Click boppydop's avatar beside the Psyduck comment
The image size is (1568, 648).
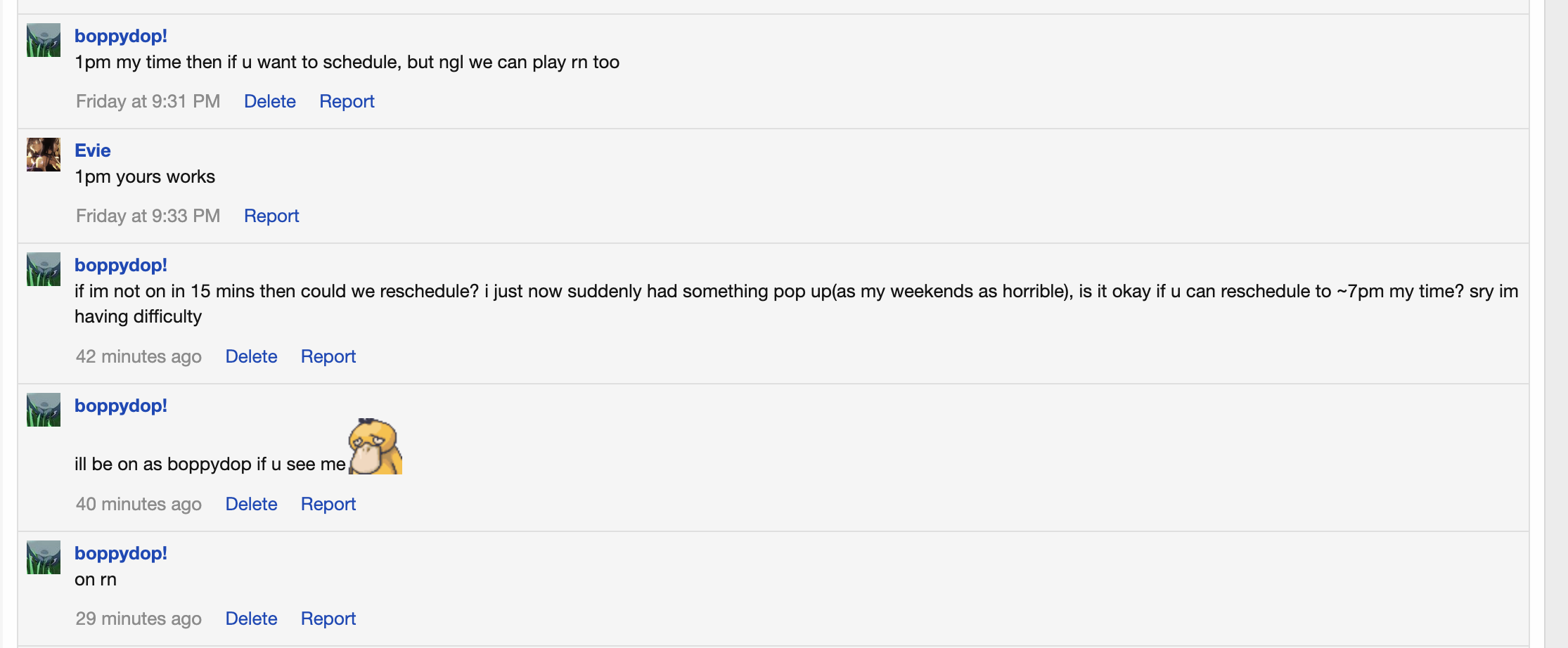point(44,410)
